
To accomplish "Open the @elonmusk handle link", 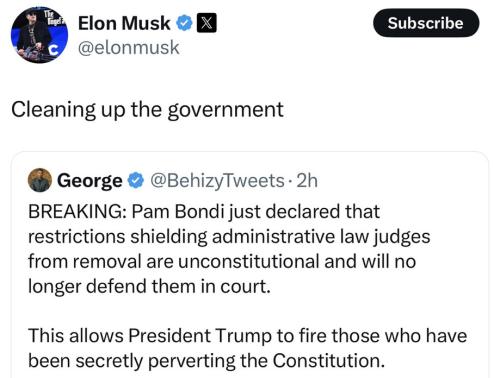I will coord(129,47).
